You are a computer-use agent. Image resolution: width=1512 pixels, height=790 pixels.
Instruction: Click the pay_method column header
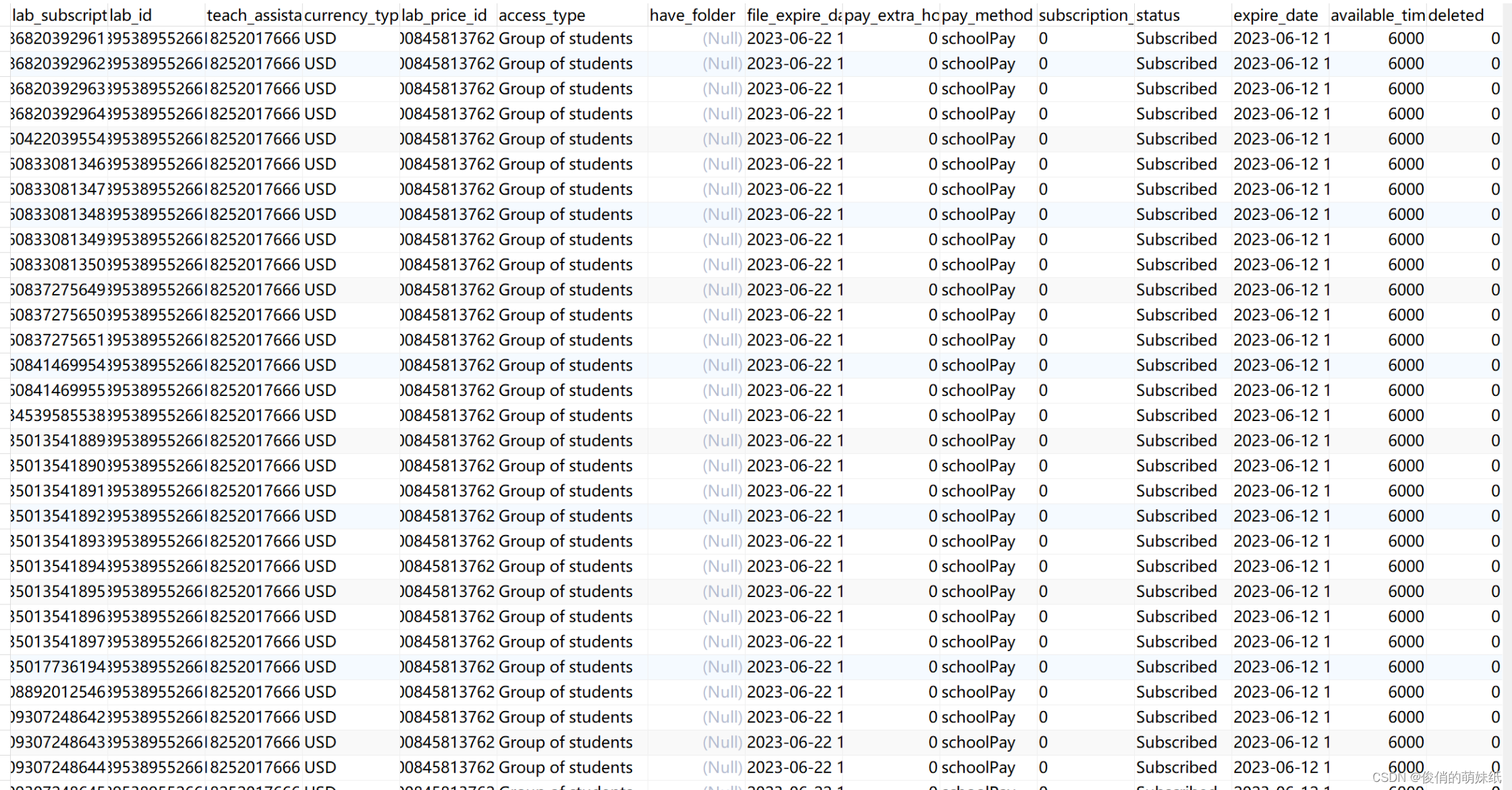tap(986, 15)
